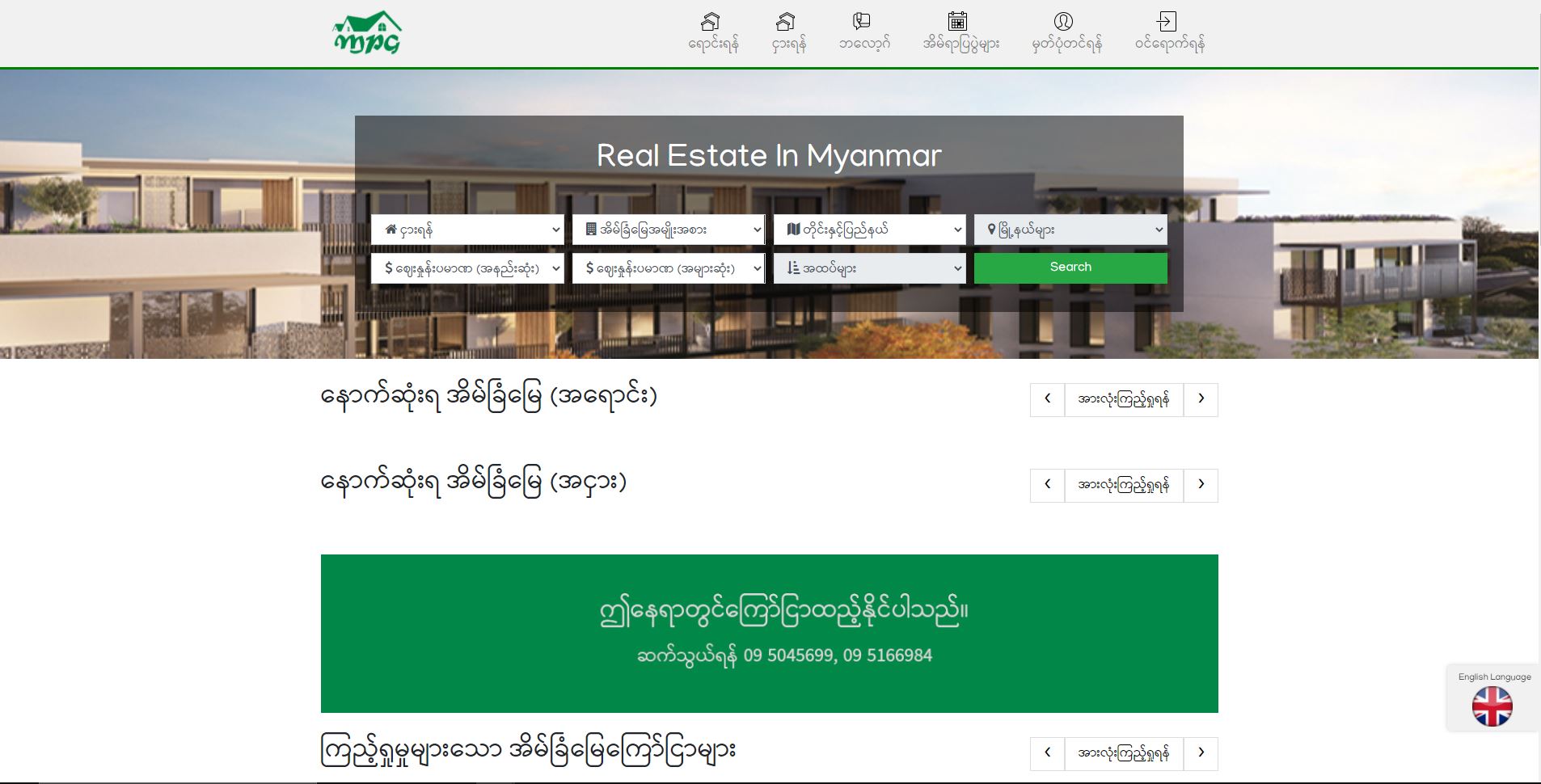This screenshot has width=1541, height=784.
Task: Select the အထပ်များ sort dropdown
Action: [x=870, y=268]
